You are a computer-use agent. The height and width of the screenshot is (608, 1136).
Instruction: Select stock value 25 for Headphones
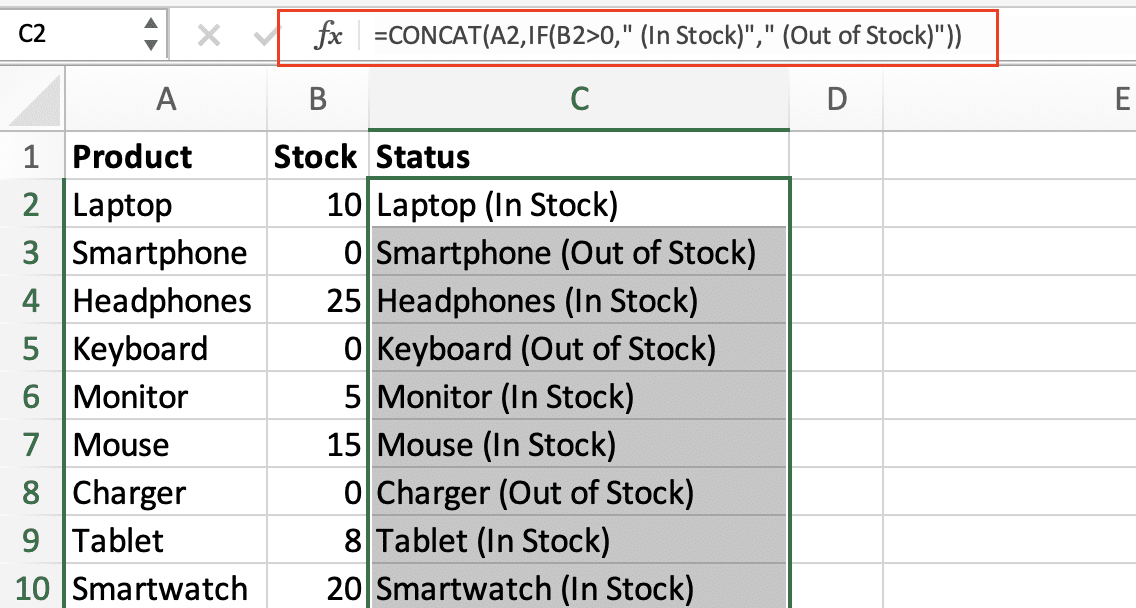[x=317, y=301]
